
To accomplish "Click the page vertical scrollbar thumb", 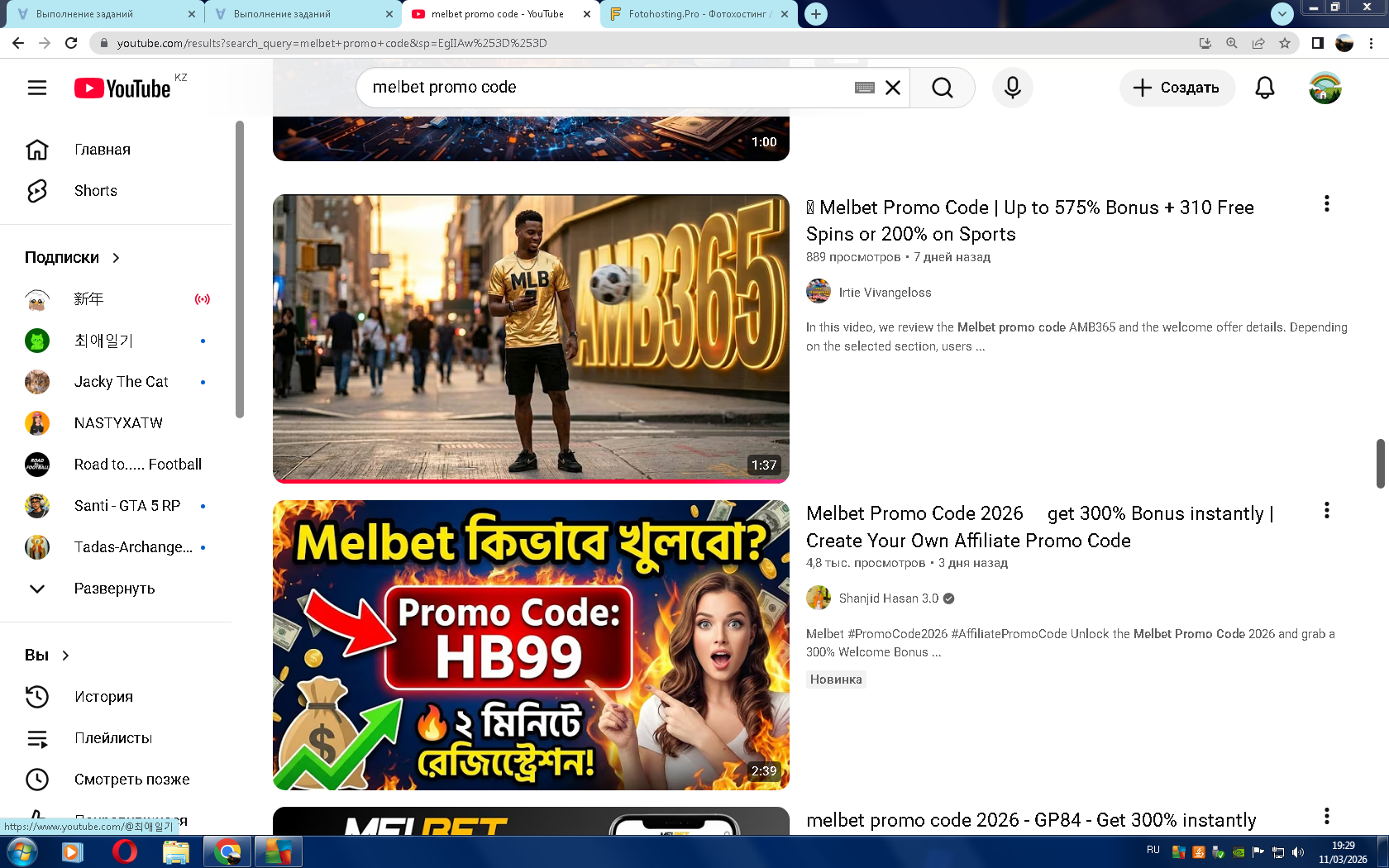I will tap(1380, 464).
